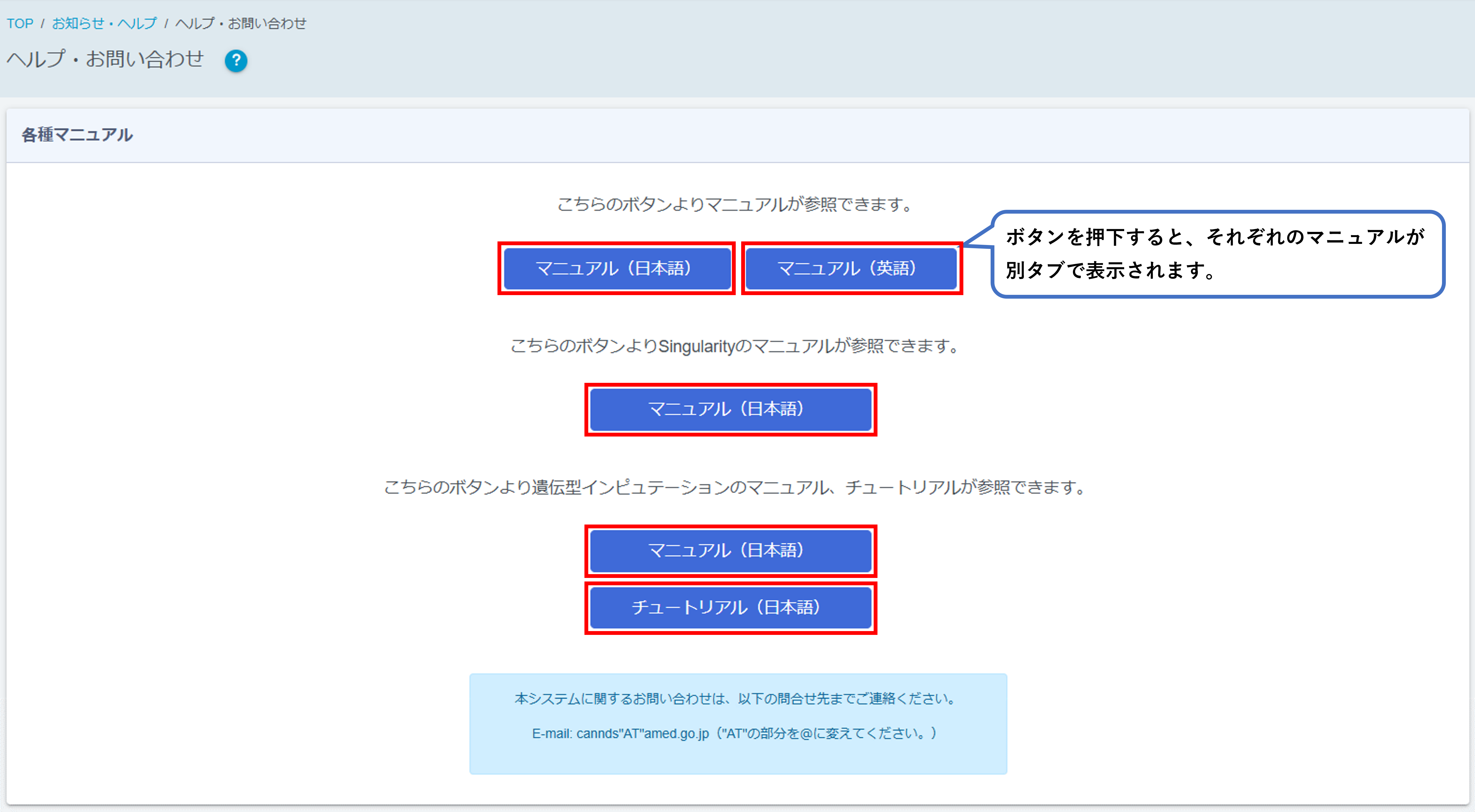Click the contact information info box
The height and width of the screenshot is (812, 1475).
tap(739, 723)
